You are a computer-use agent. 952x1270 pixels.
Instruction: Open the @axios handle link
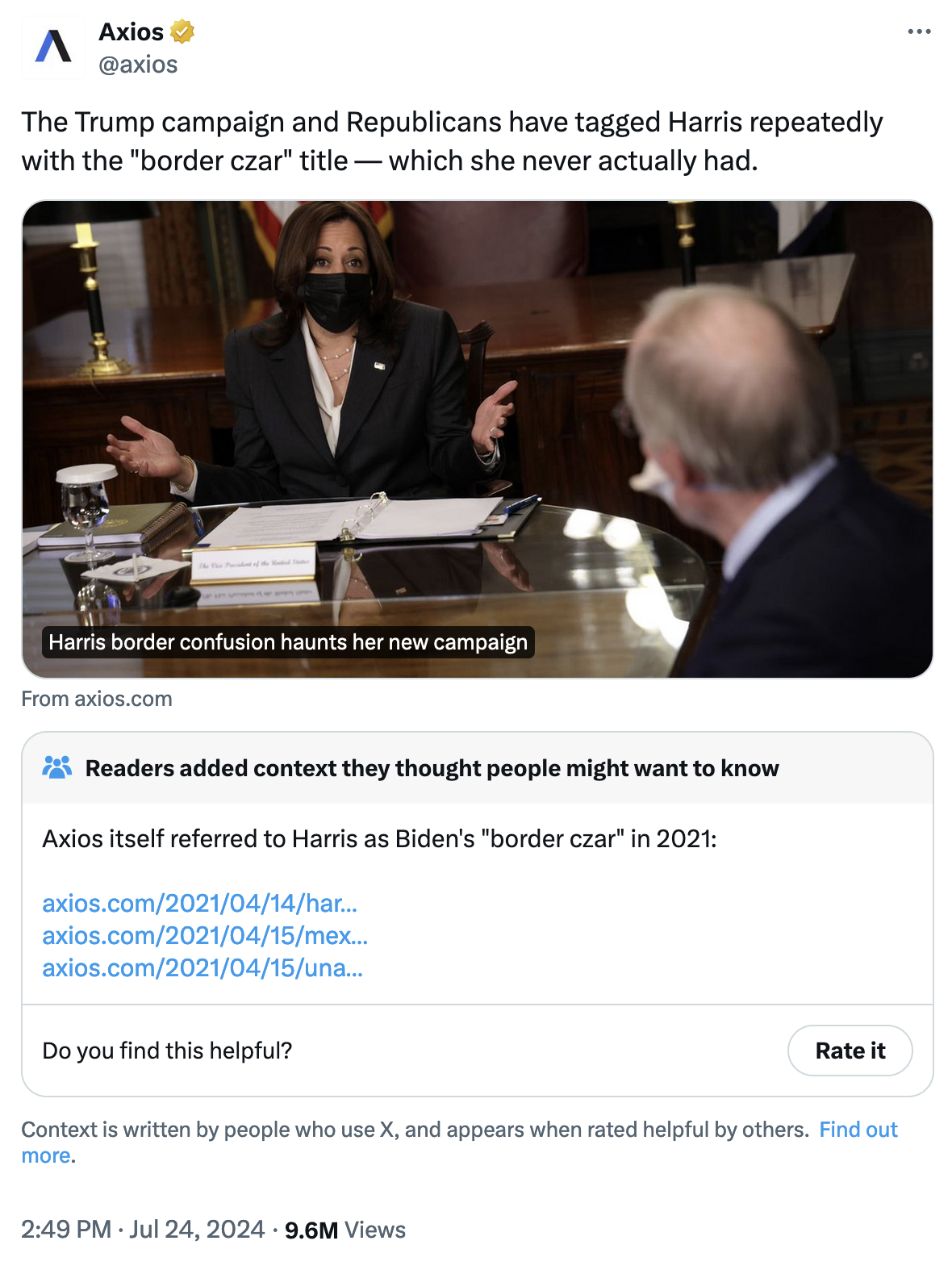[x=138, y=65]
